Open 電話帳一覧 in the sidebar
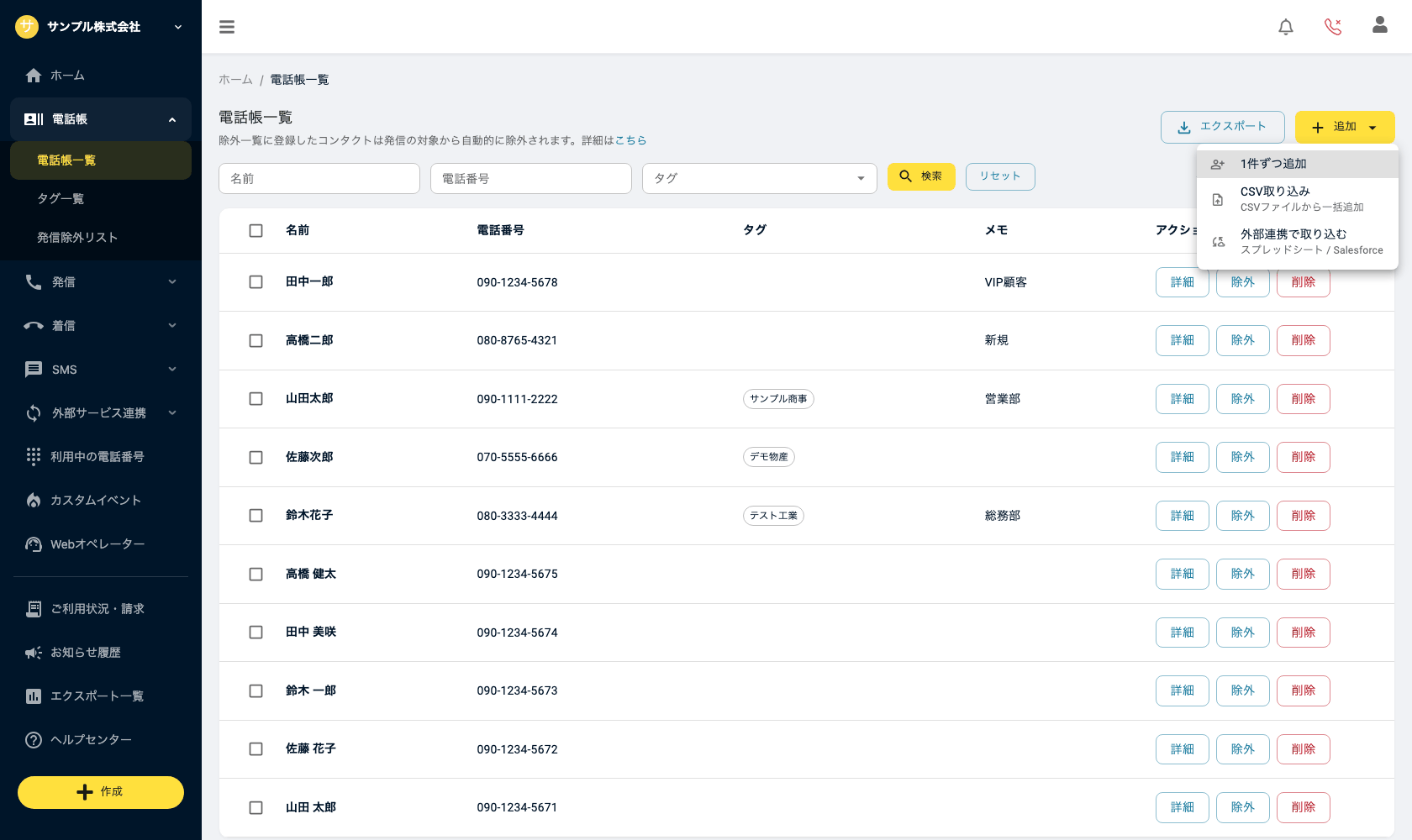1412x840 pixels. (x=101, y=160)
